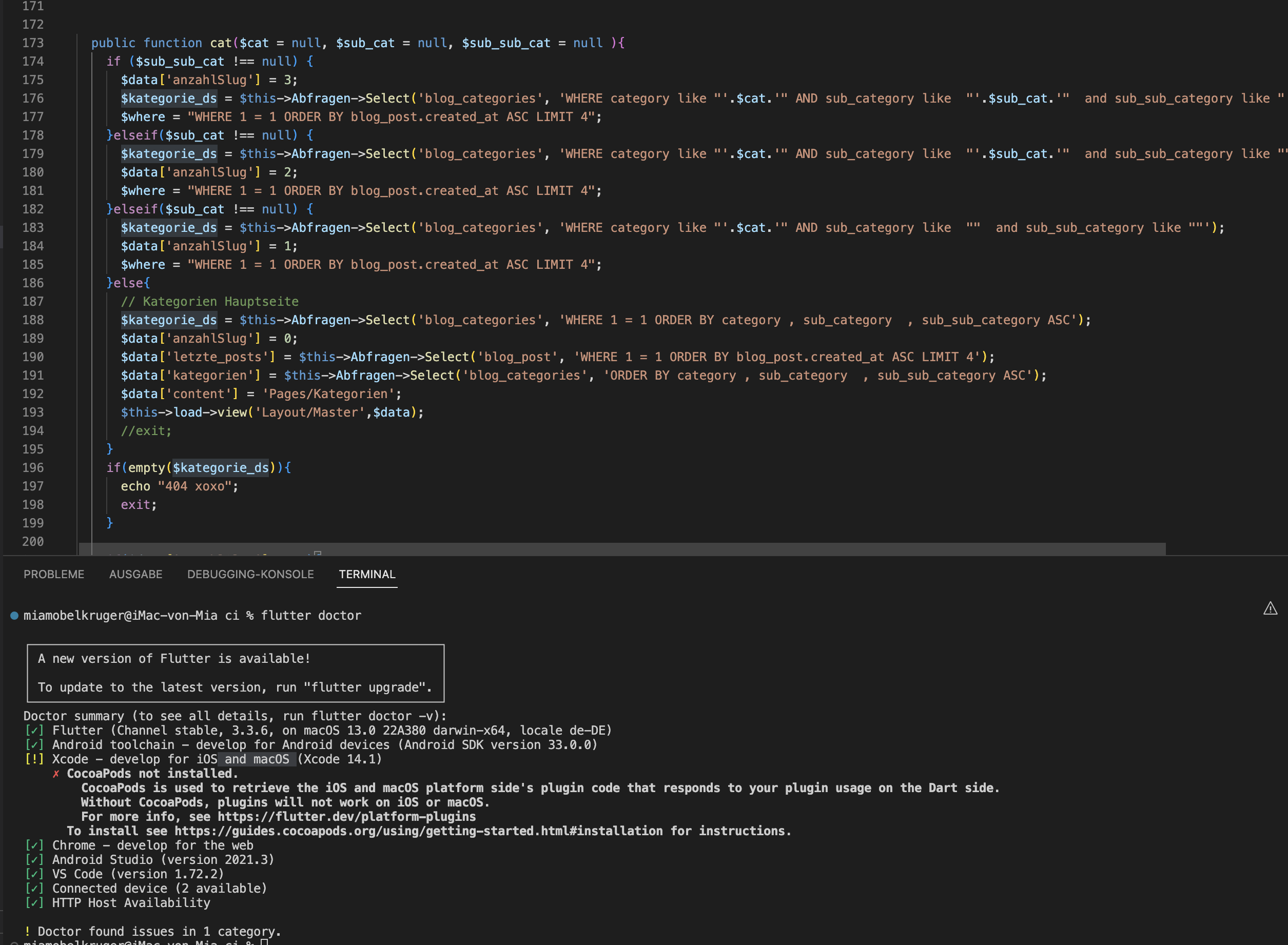Click the red X before CocoaPods message

pyautogui.click(x=56, y=774)
